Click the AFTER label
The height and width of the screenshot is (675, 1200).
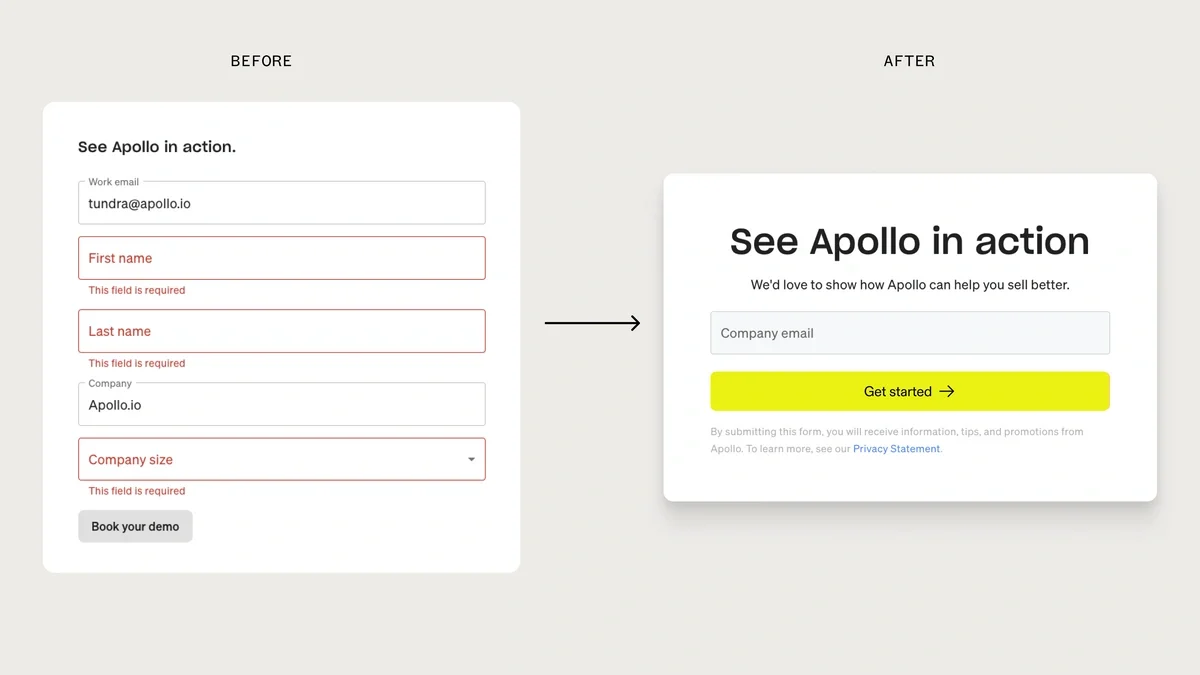tap(909, 61)
